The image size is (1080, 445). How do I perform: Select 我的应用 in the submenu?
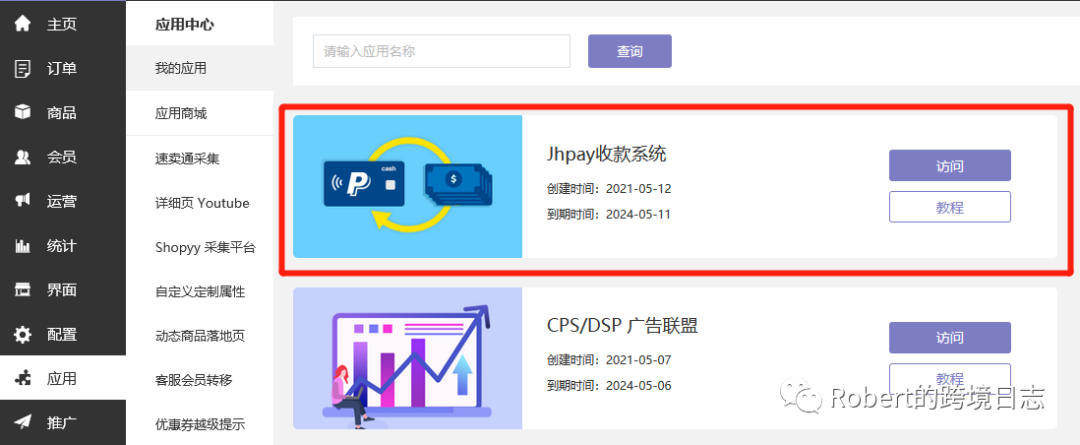(x=200, y=68)
